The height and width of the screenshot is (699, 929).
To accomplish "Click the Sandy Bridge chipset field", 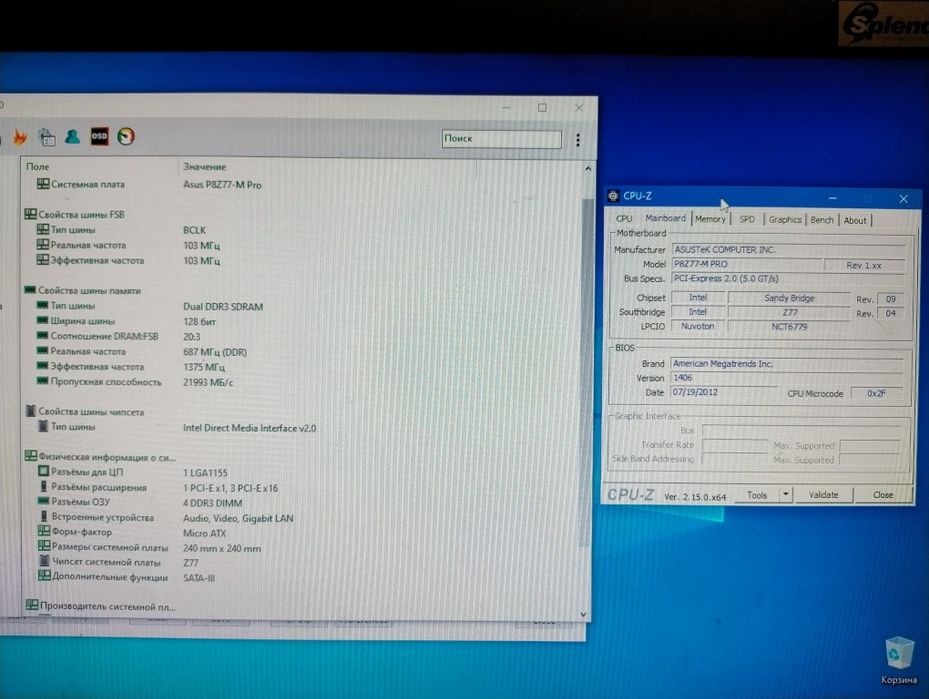I will pos(789,298).
